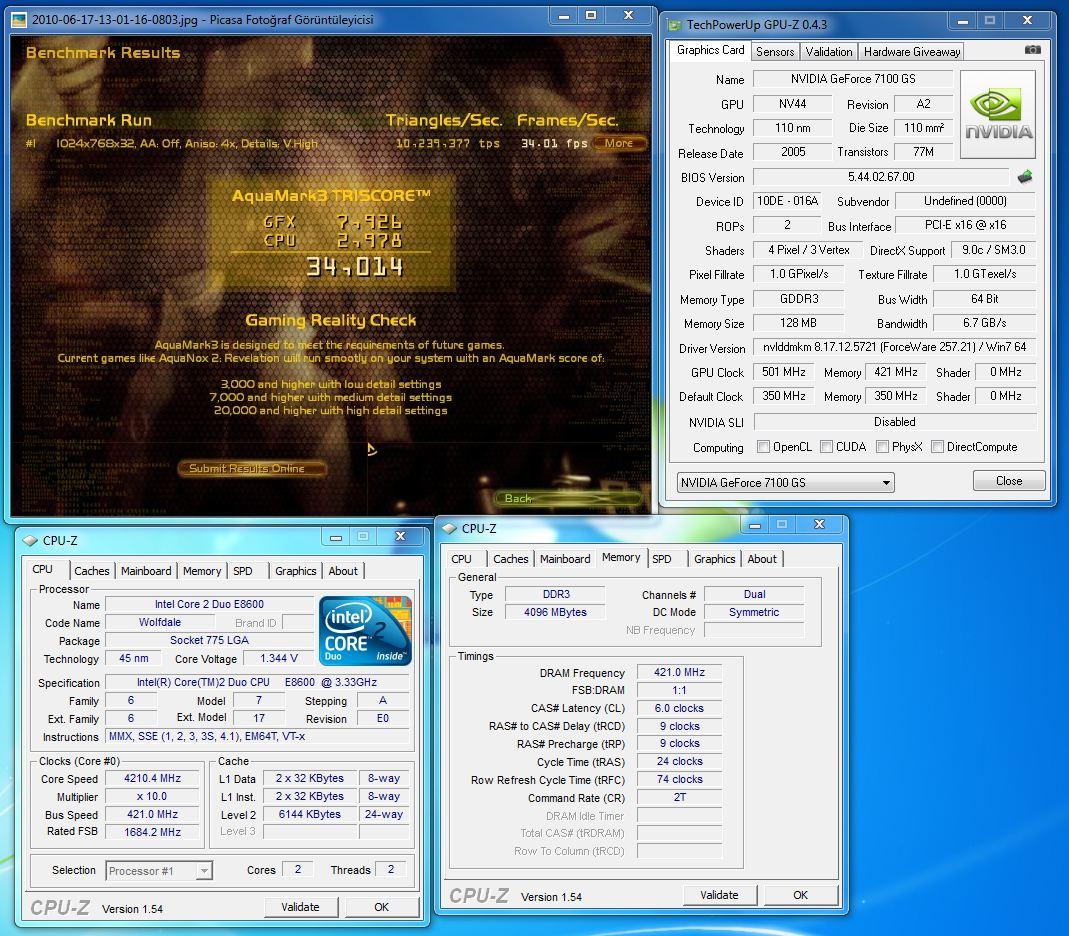Click the More button in benchmark results
The image size is (1069, 936).
pyautogui.click(x=618, y=143)
